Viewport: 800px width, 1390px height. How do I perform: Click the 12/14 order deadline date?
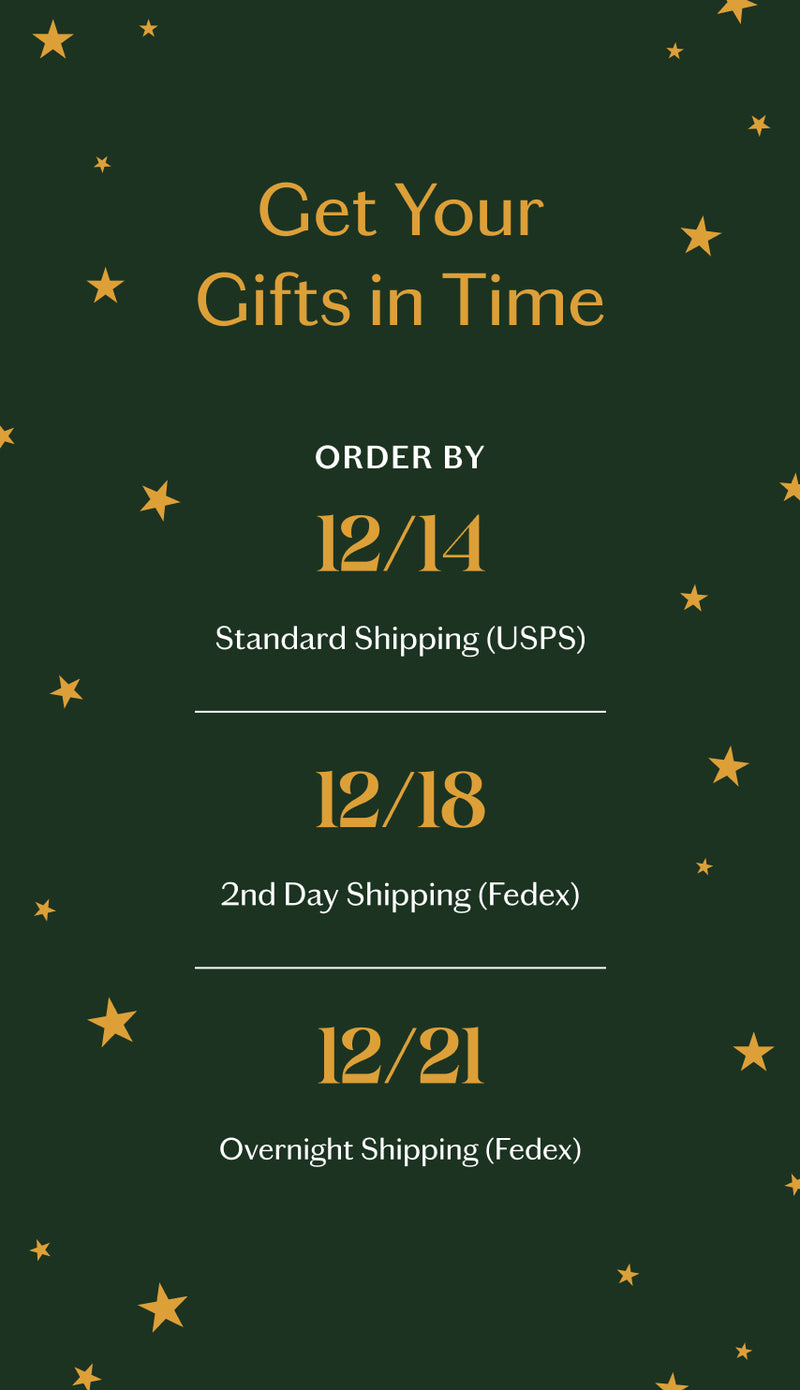(x=400, y=544)
